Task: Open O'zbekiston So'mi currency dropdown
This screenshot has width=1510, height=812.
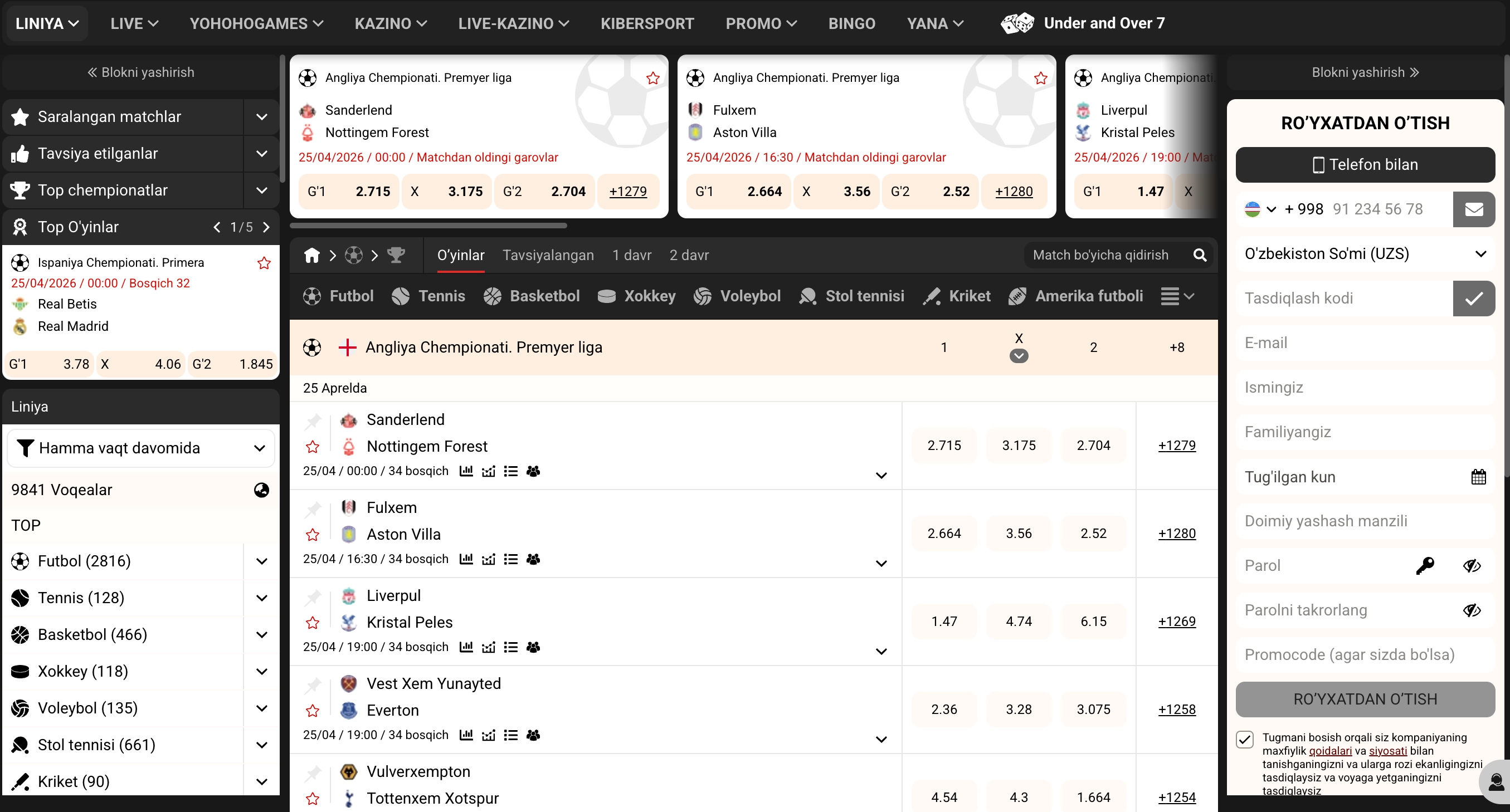Action: pos(1365,253)
